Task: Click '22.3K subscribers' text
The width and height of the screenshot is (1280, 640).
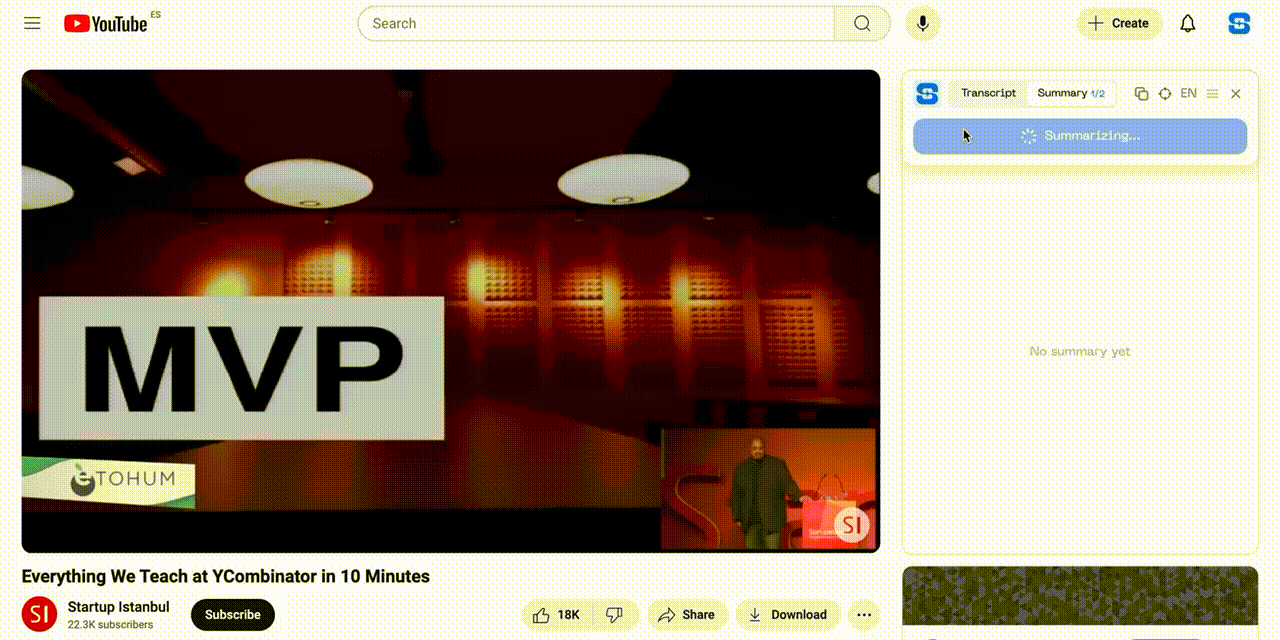Action: pos(110,625)
